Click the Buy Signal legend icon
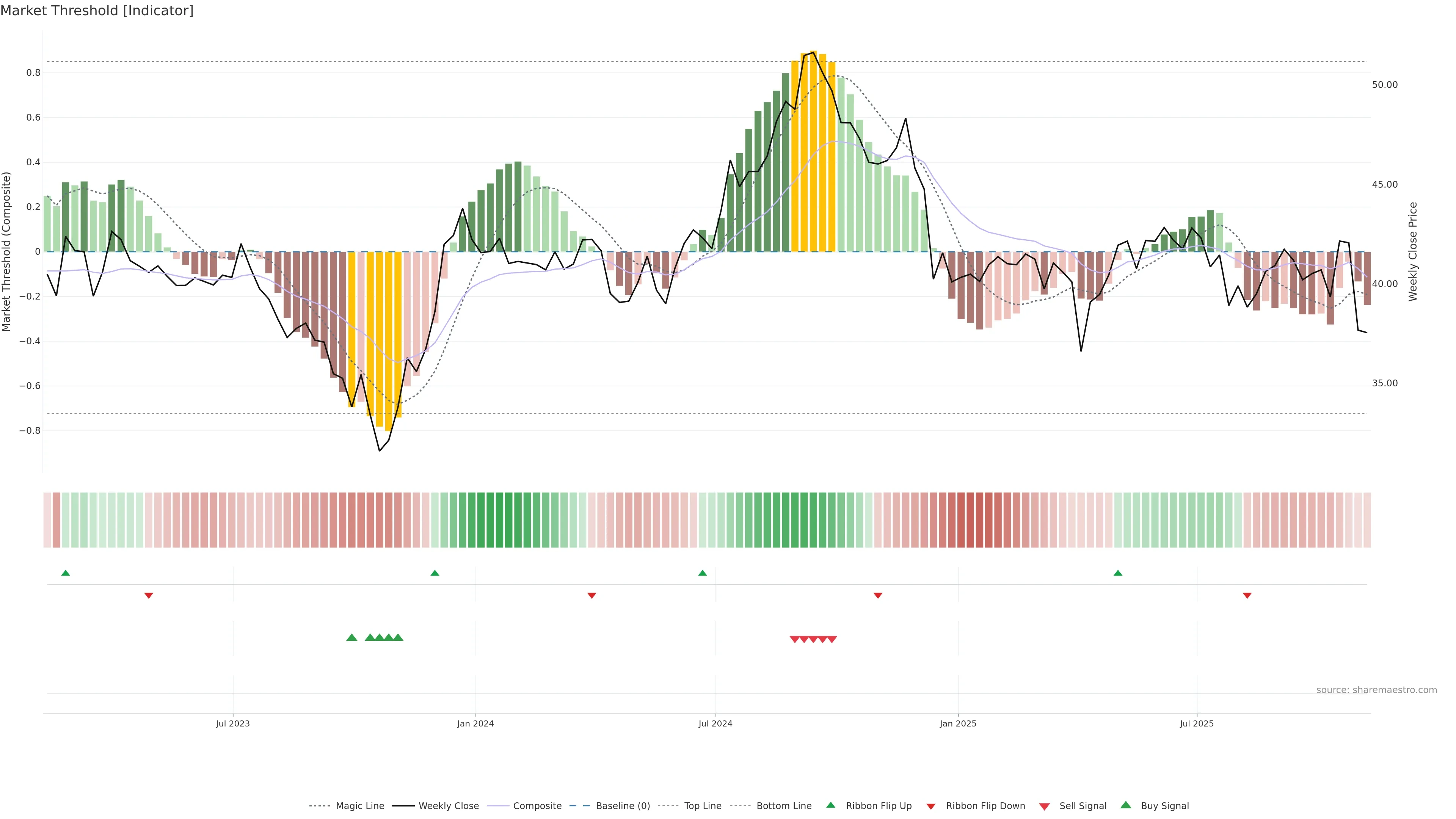 (x=1126, y=805)
